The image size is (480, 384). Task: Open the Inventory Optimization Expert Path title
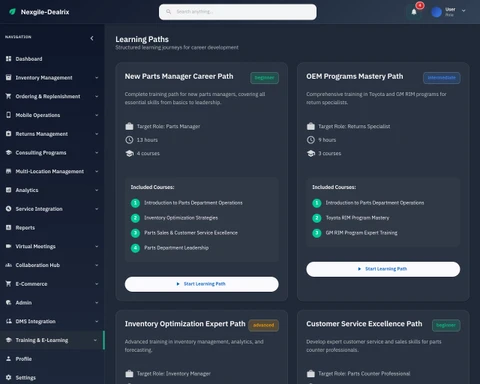[x=185, y=324]
